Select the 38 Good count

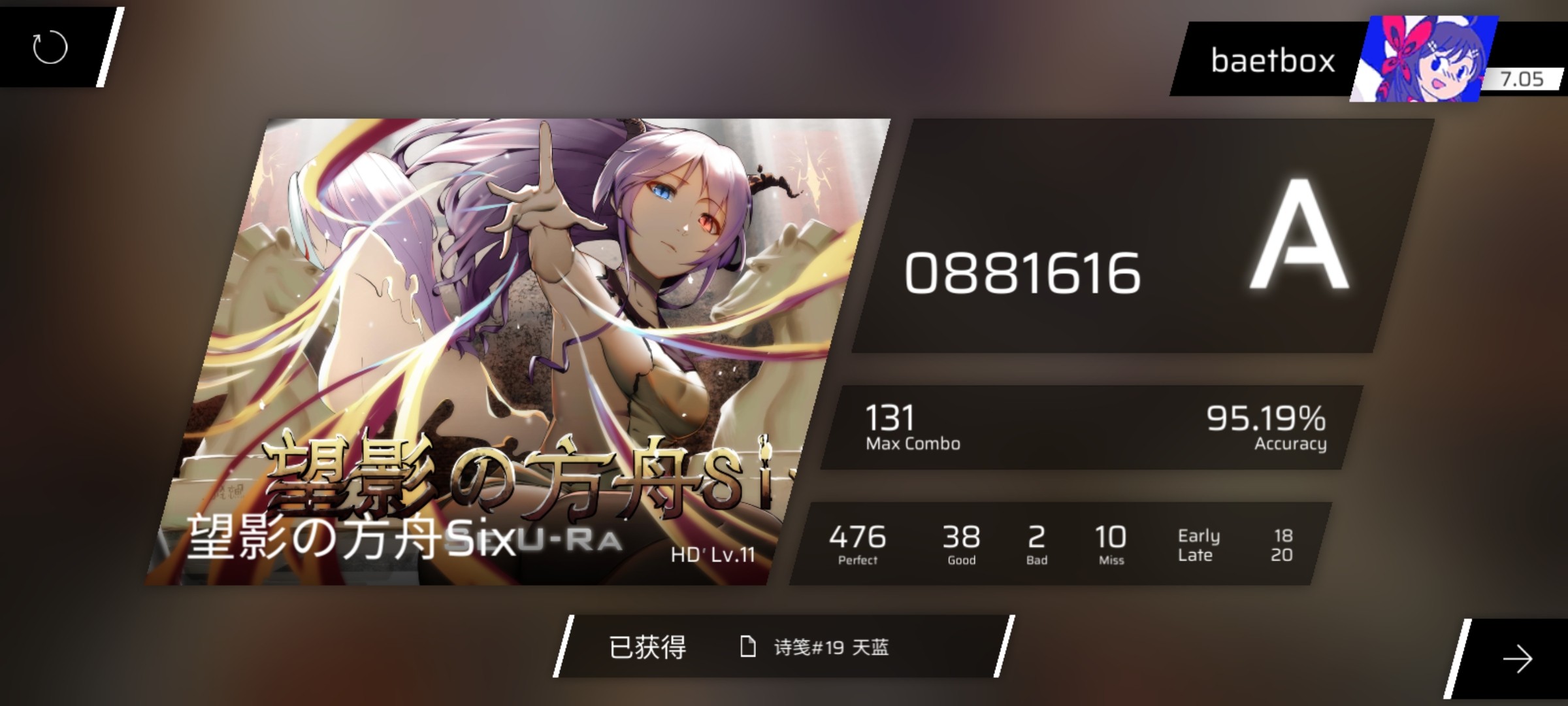pyautogui.click(x=961, y=545)
